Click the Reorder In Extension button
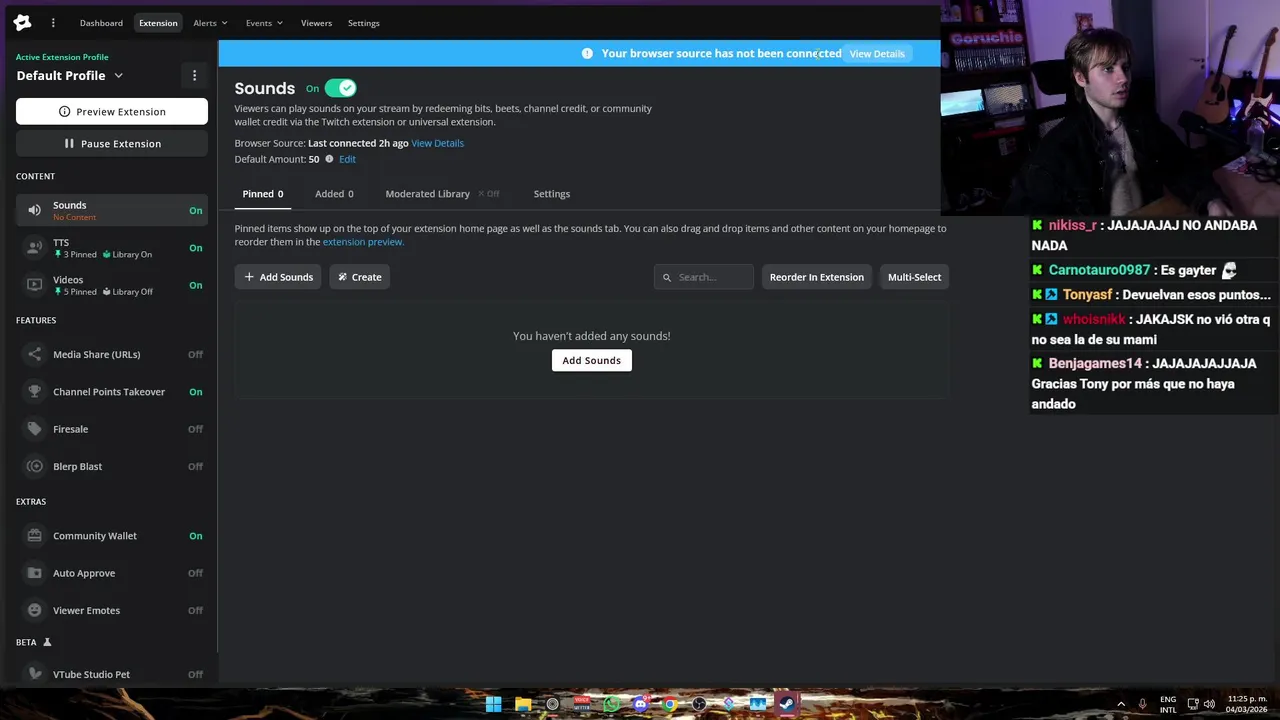 pos(817,277)
